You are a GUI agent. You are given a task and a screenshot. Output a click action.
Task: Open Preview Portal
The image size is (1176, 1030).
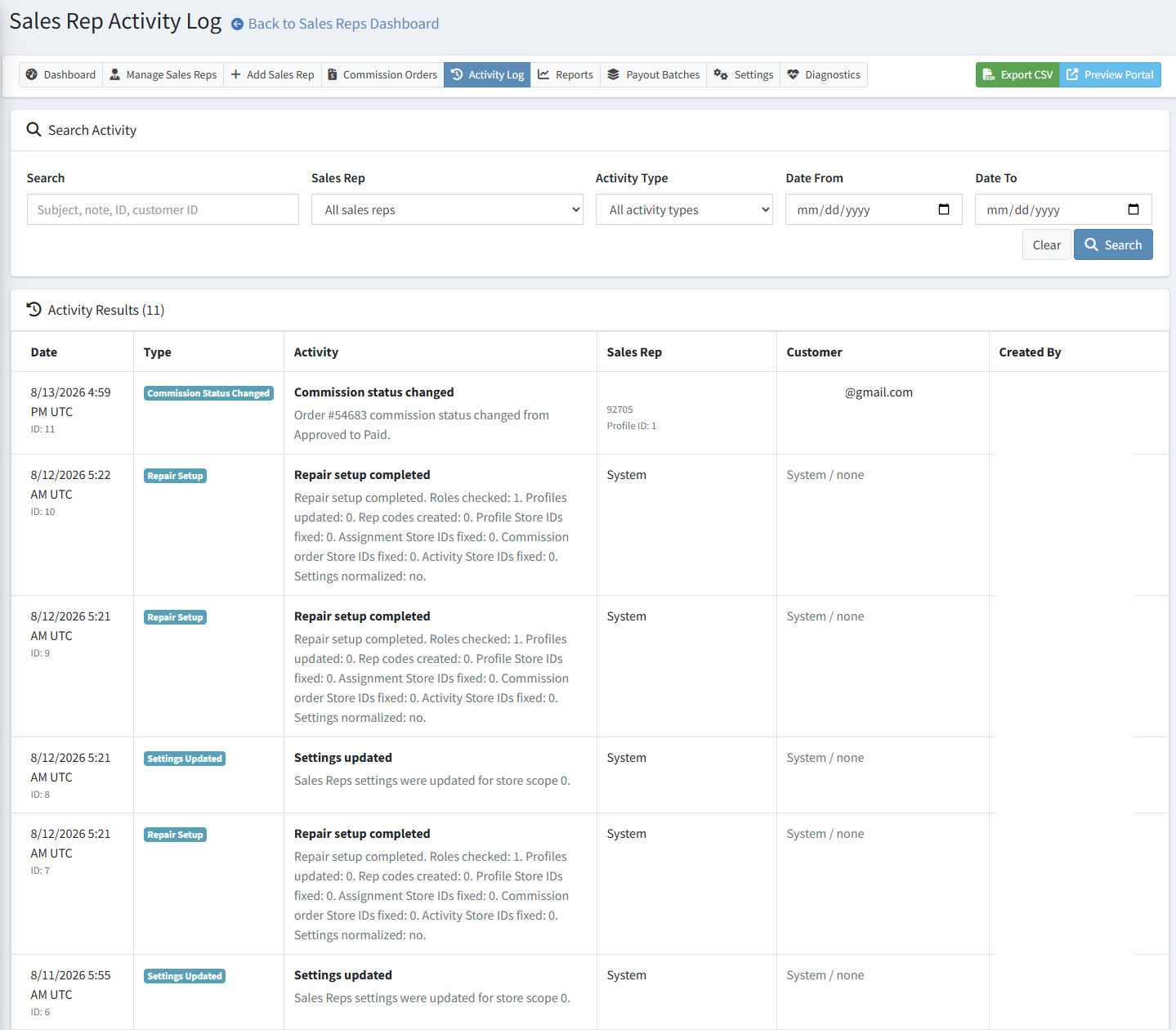(1110, 74)
